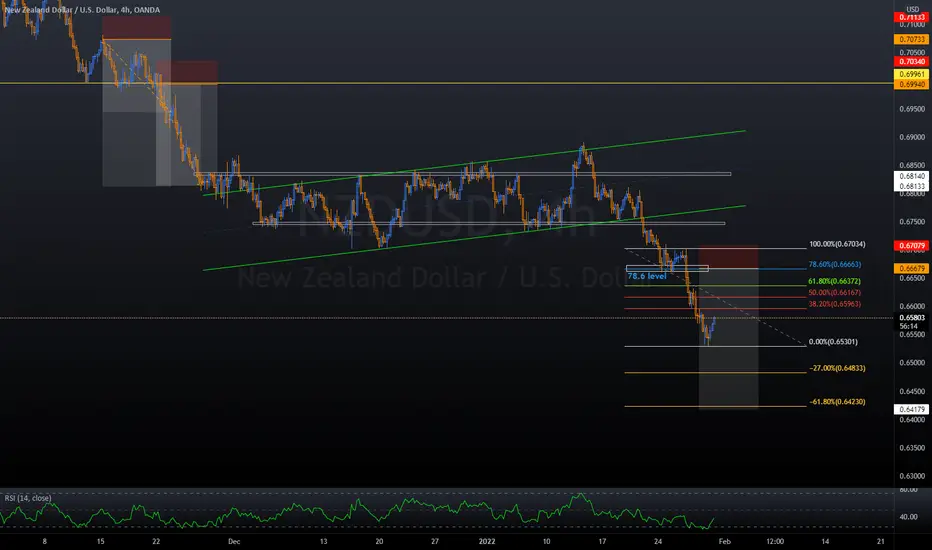The image size is (932, 550).
Task: Click the 56:14 candle countdown timer
Action: click(909, 326)
